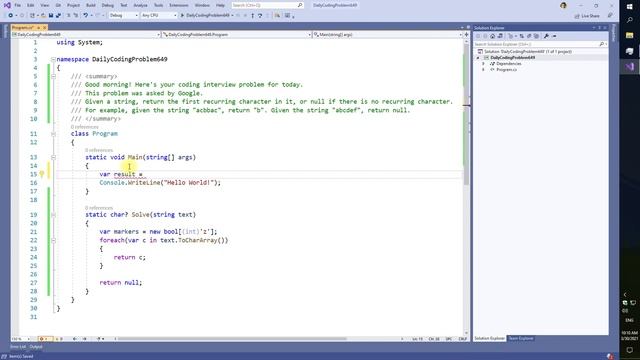Click the Collapse All icon in Solution Explorer

[529, 36]
